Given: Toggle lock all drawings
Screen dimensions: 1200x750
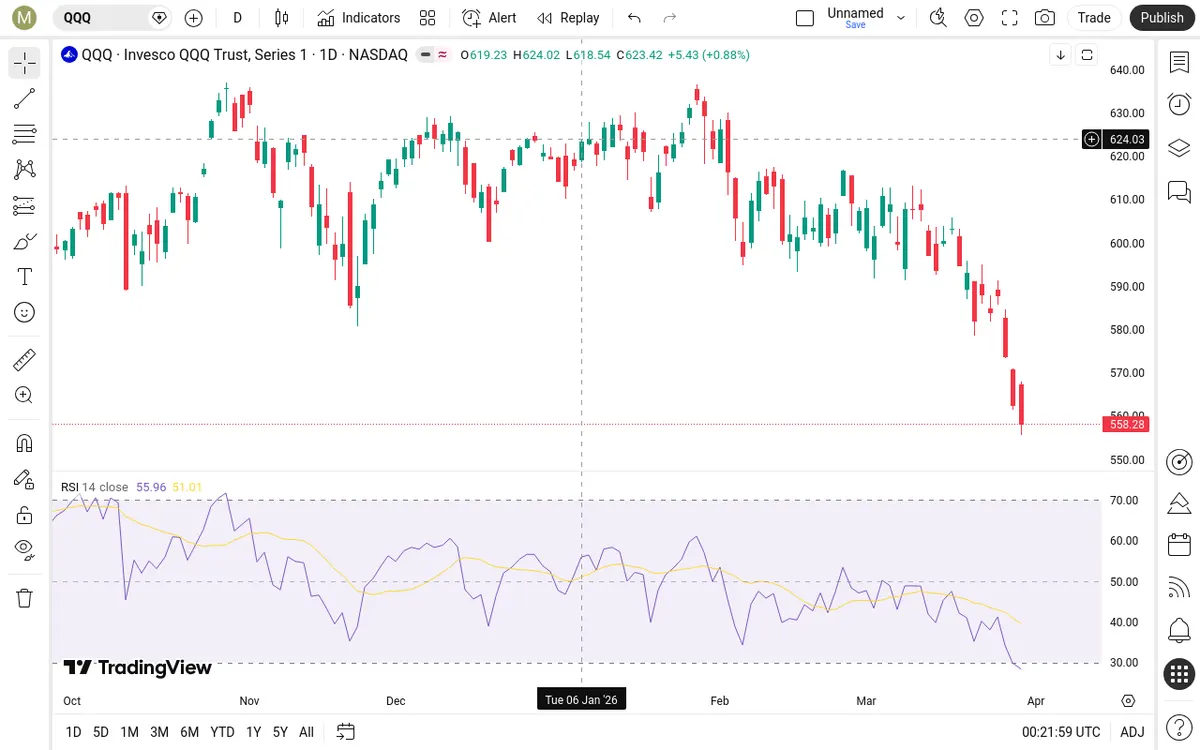Looking at the screenshot, I should [x=25, y=515].
